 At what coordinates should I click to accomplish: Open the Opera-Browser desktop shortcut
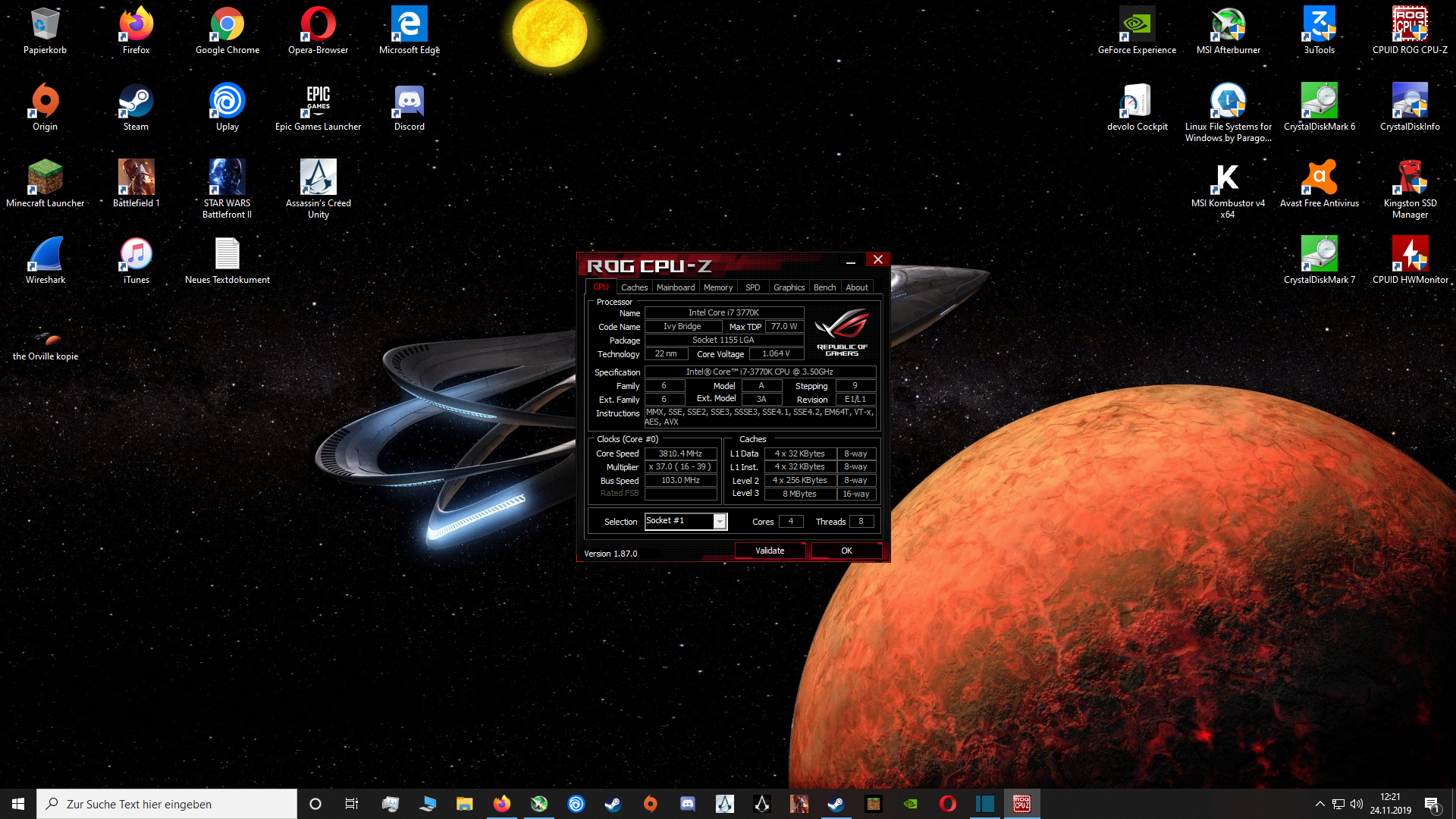point(318,31)
